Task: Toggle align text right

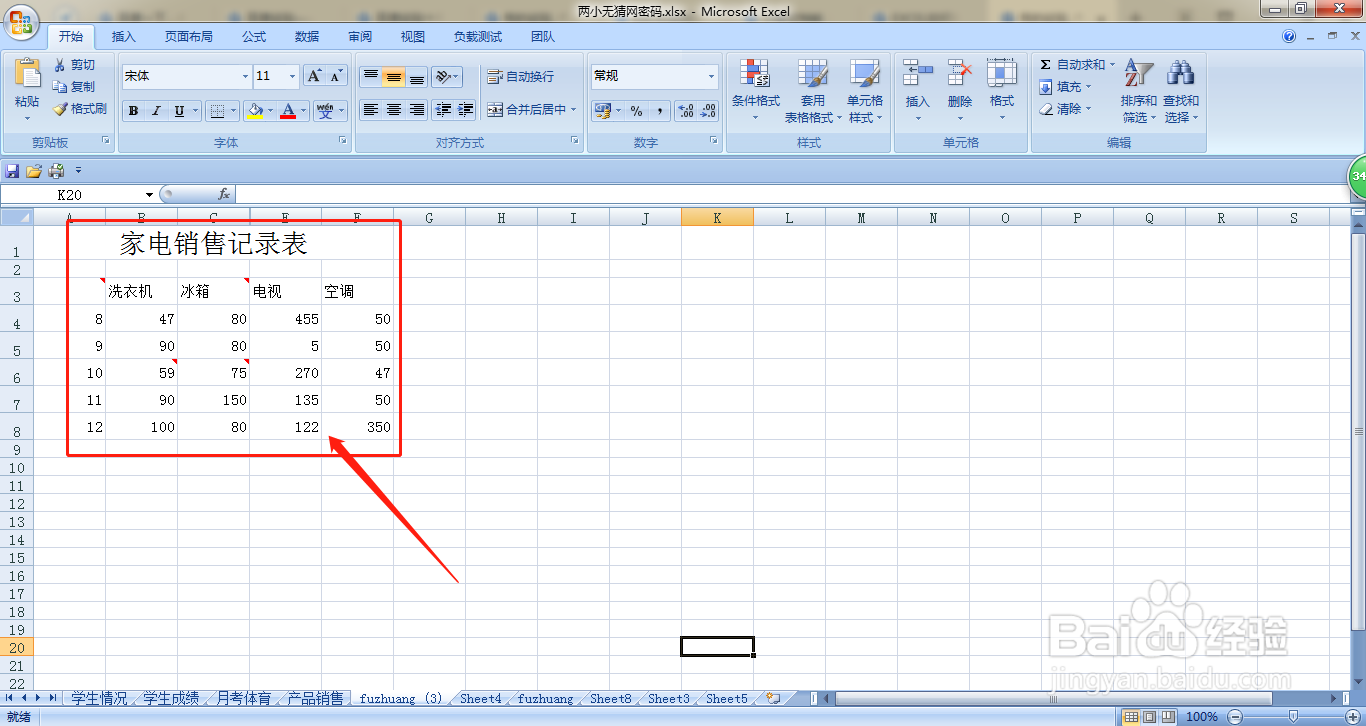Action: click(417, 110)
